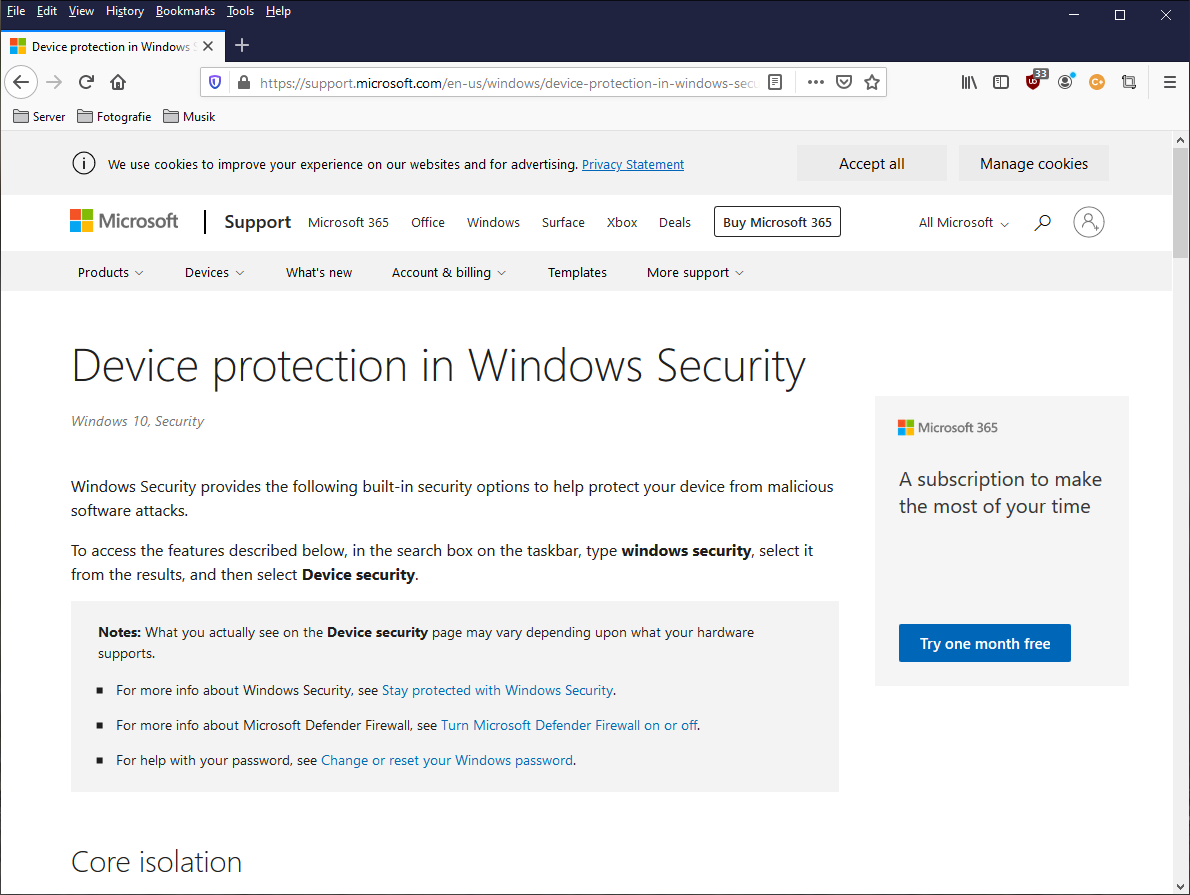Screen dimensions: 1190x895
Task: Click the Microsoft logo
Action: (124, 221)
